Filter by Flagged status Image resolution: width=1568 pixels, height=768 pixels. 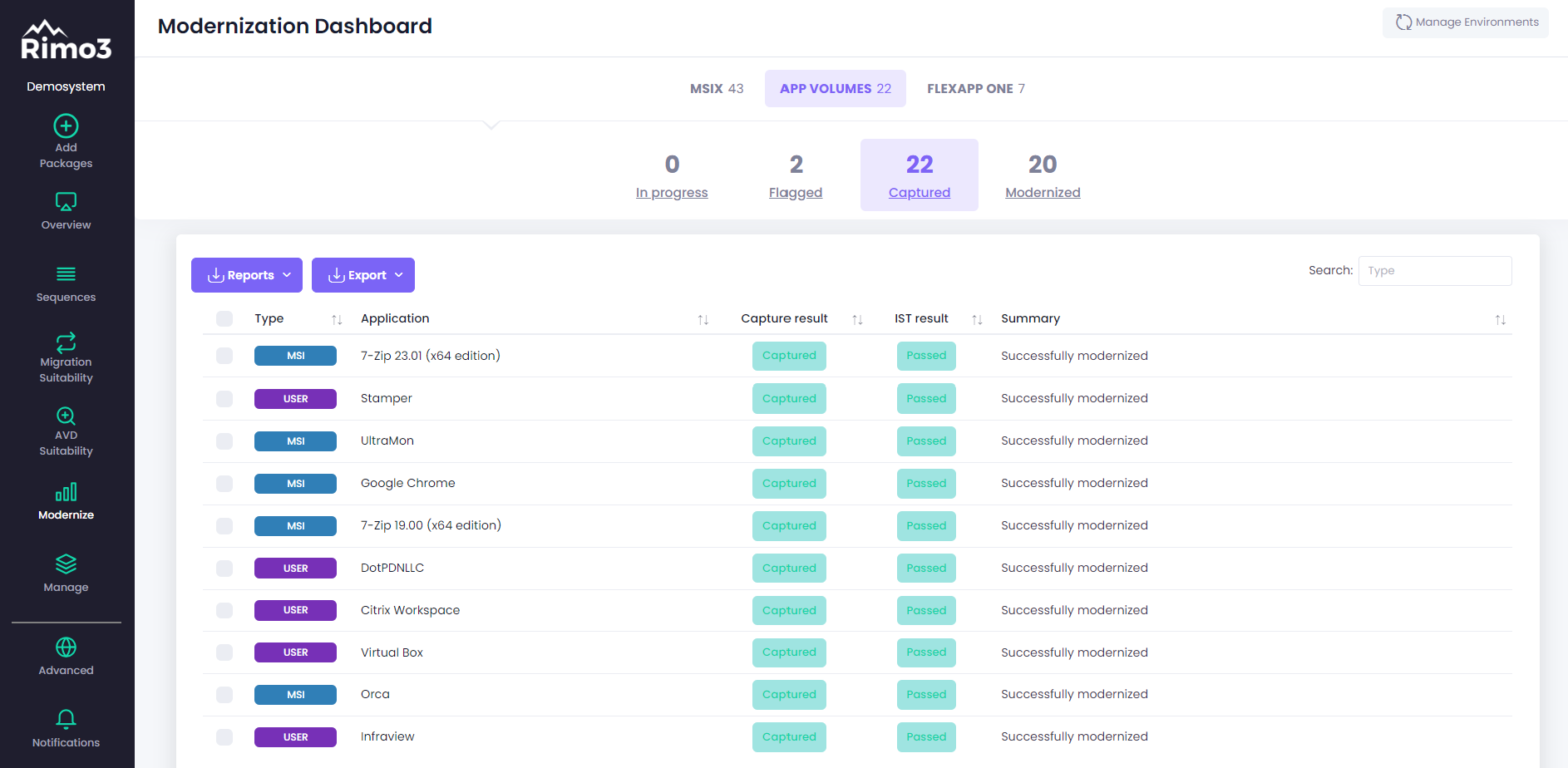coord(796,175)
